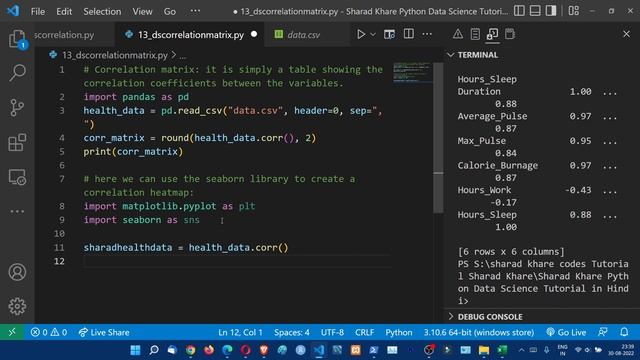Screen dimensions: 640x360
Task: Open remote window indicator in status bar
Action: (12, 332)
